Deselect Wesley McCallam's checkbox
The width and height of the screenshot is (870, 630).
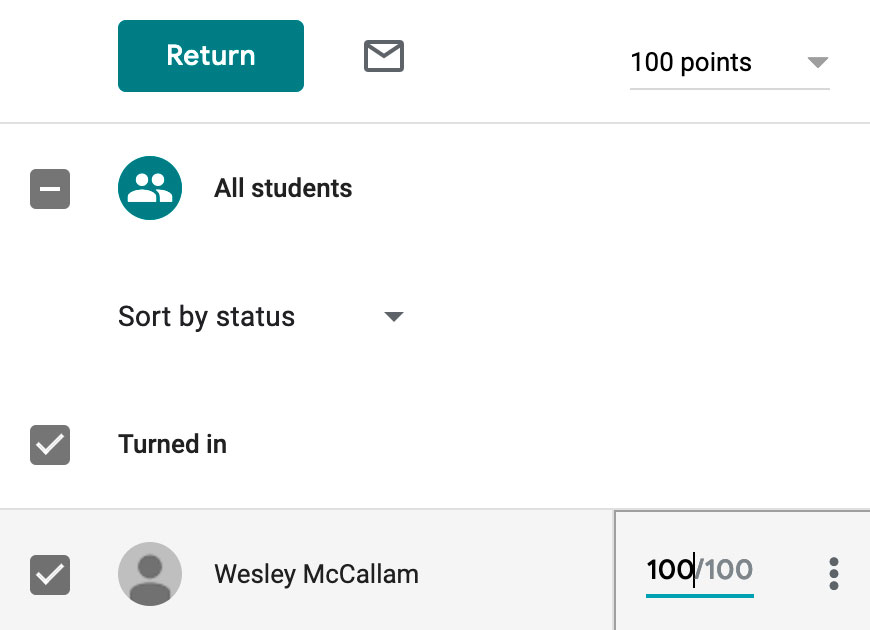pyautogui.click(x=50, y=574)
